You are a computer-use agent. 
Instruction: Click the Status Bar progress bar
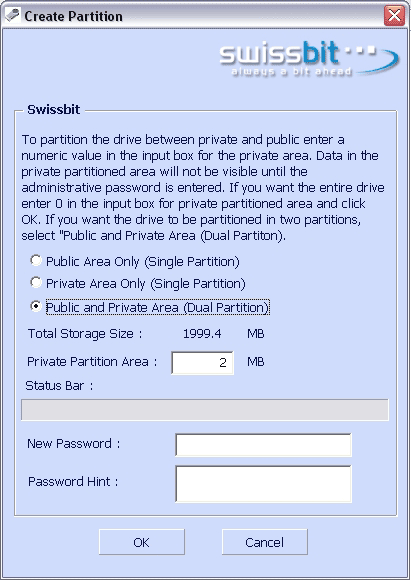click(205, 409)
